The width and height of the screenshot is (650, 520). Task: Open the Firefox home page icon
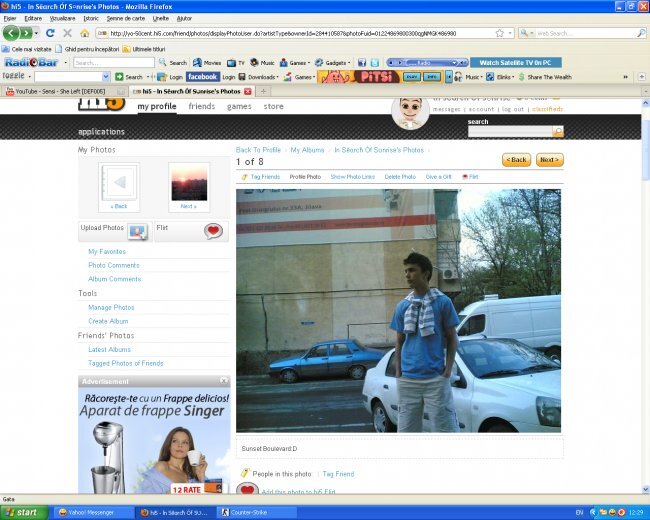point(85,33)
